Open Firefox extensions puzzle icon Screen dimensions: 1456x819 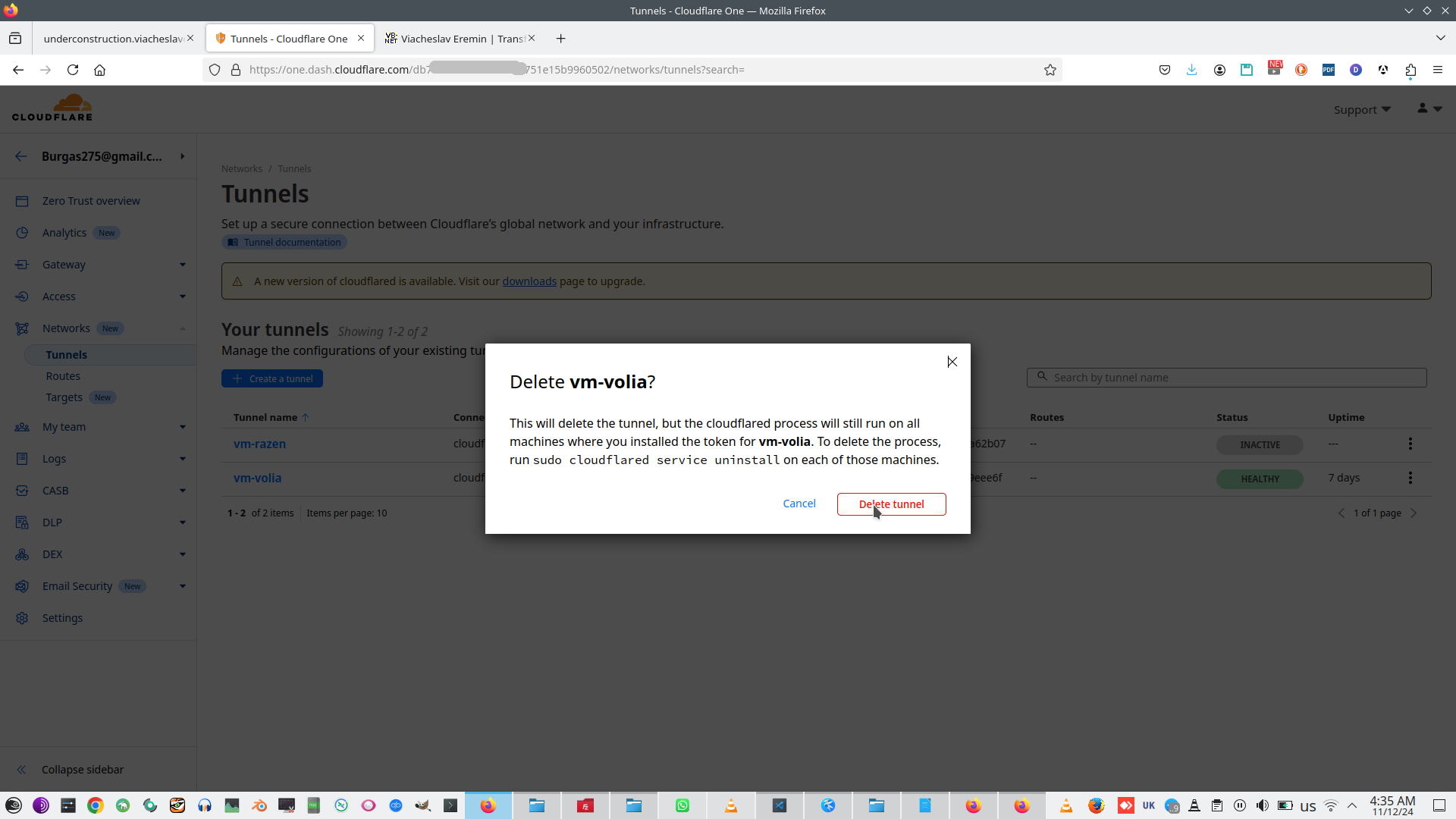[1410, 70]
